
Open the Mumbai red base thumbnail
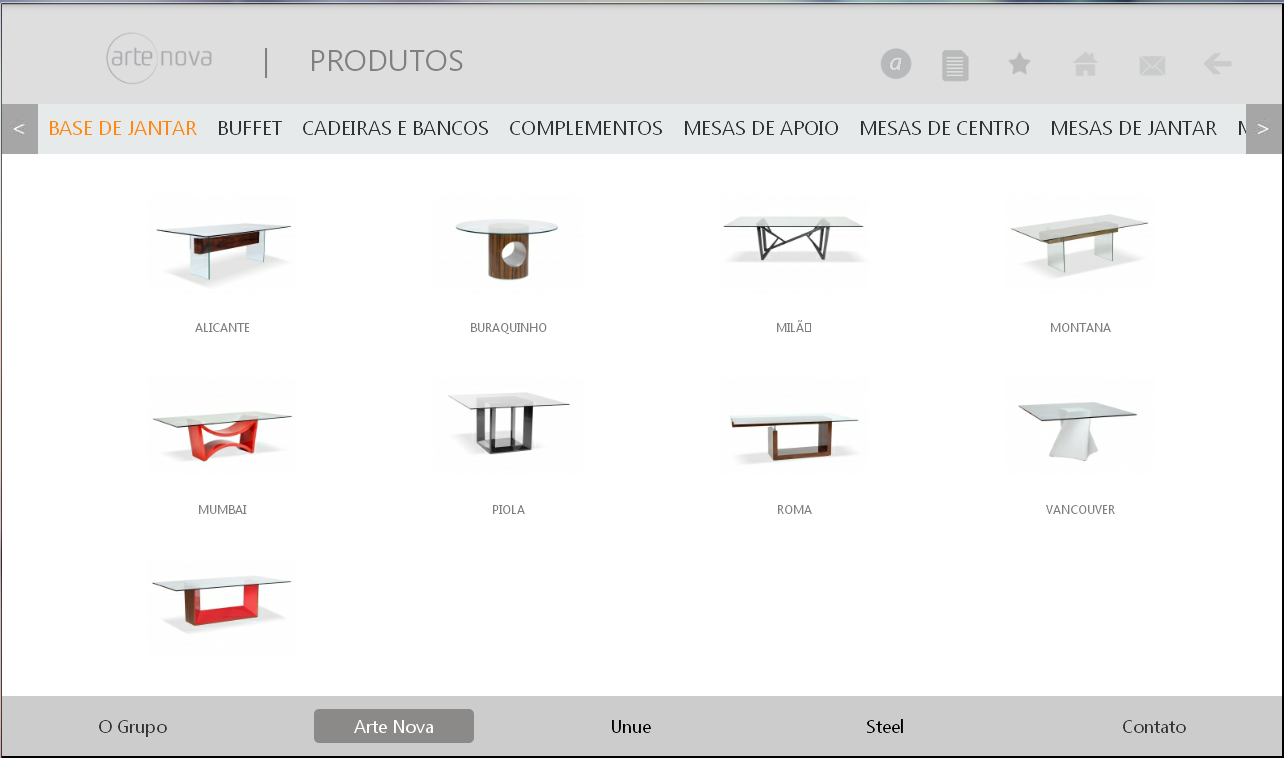(222, 425)
